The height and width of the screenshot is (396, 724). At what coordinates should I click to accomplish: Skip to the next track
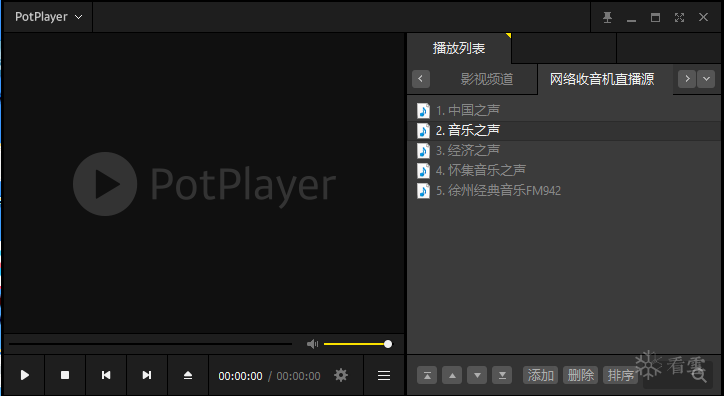(147, 375)
